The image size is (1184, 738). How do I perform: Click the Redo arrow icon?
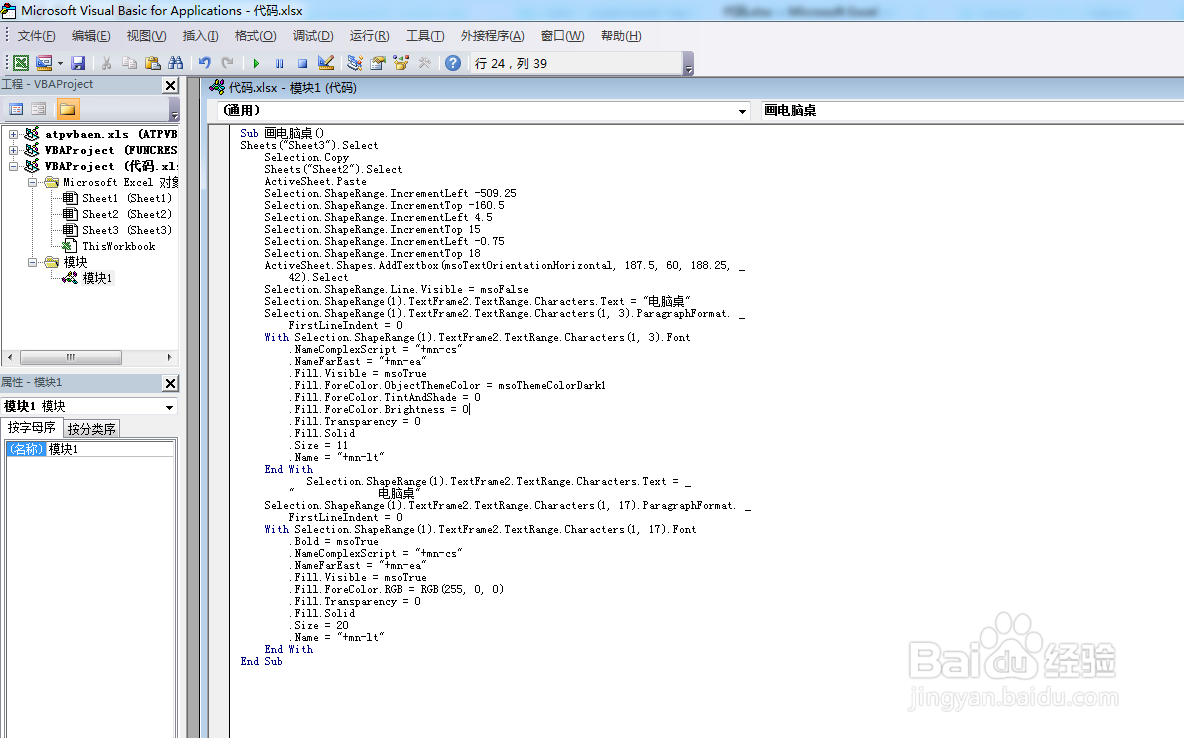(227, 63)
